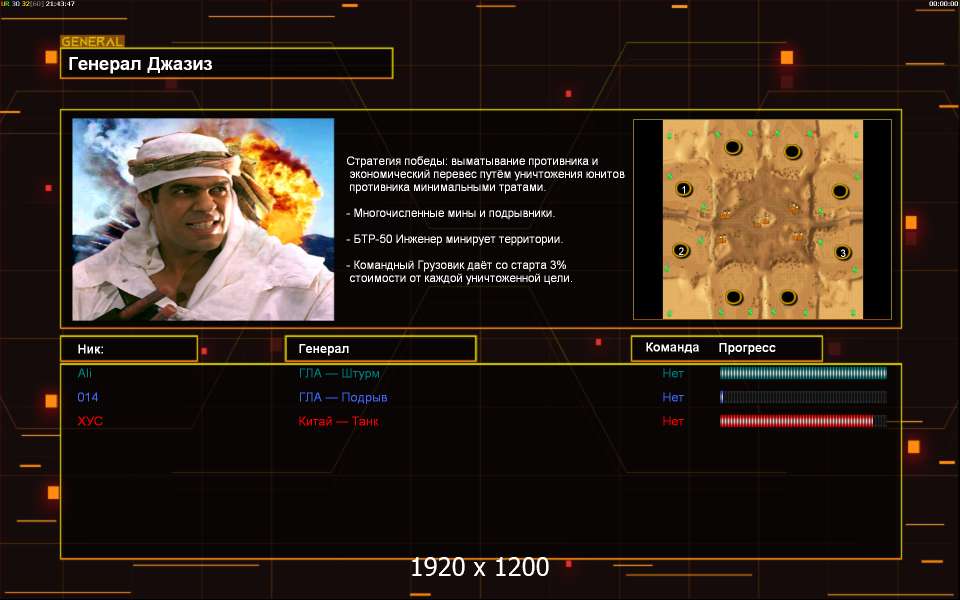Click the team value 'Нет' in ХУС's row
This screenshot has height=600, width=960.
coord(673,421)
